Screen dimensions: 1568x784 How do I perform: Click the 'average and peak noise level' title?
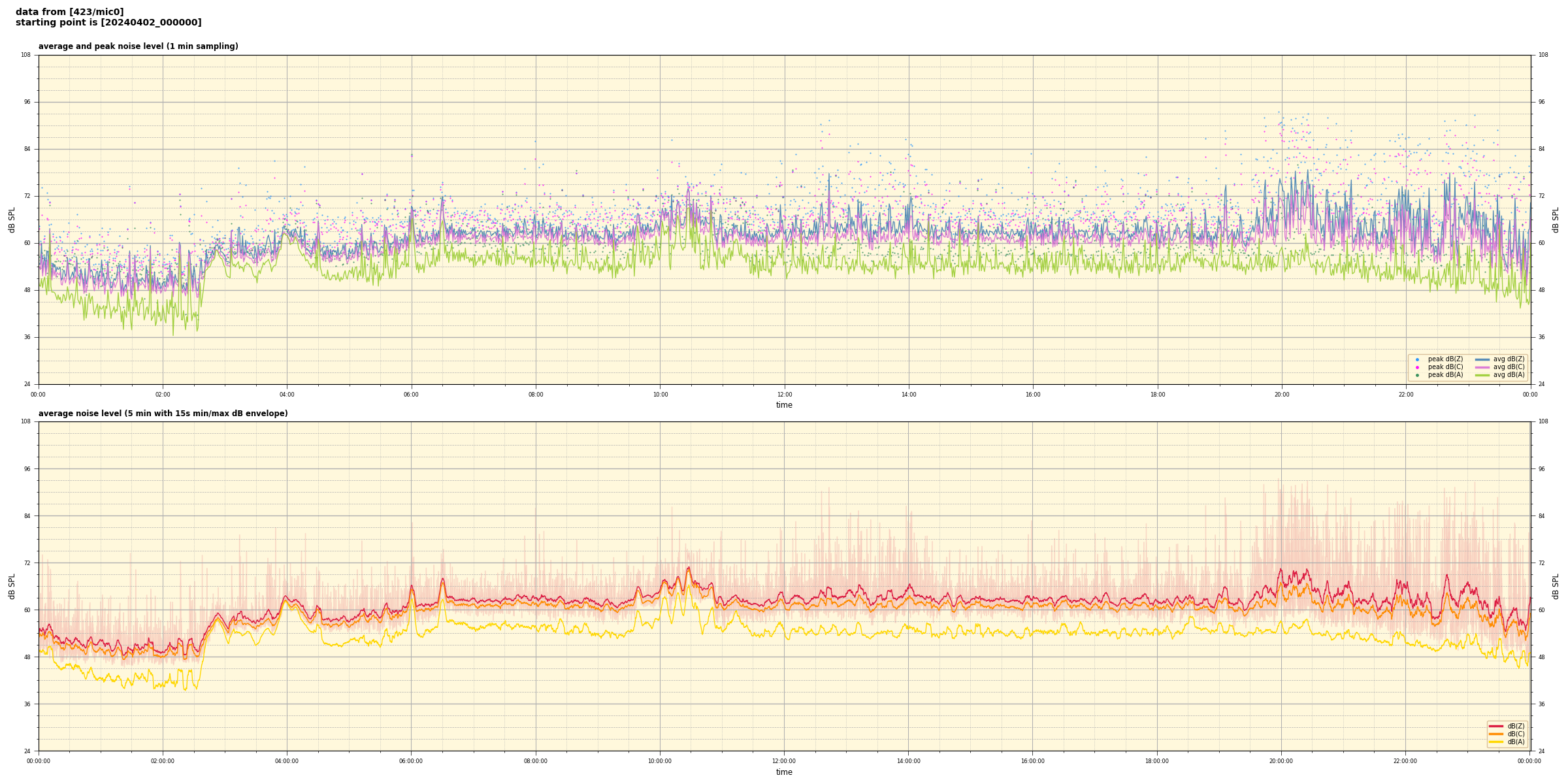tap(138, 46)
